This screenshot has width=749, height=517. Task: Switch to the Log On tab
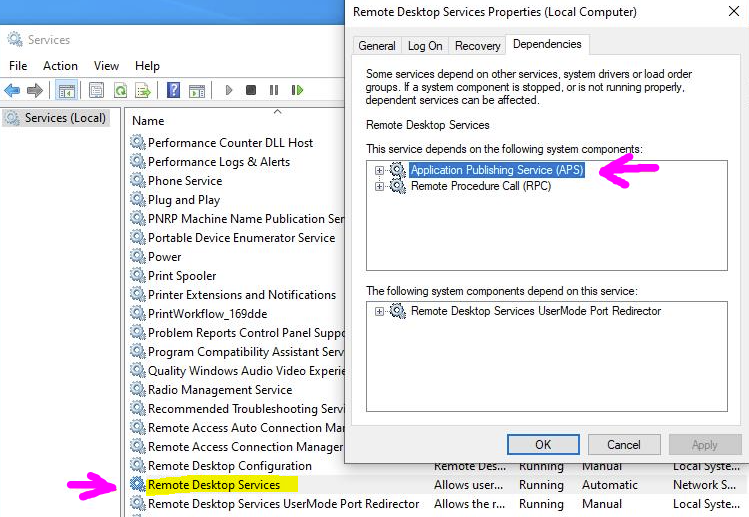tap(425, 46)
